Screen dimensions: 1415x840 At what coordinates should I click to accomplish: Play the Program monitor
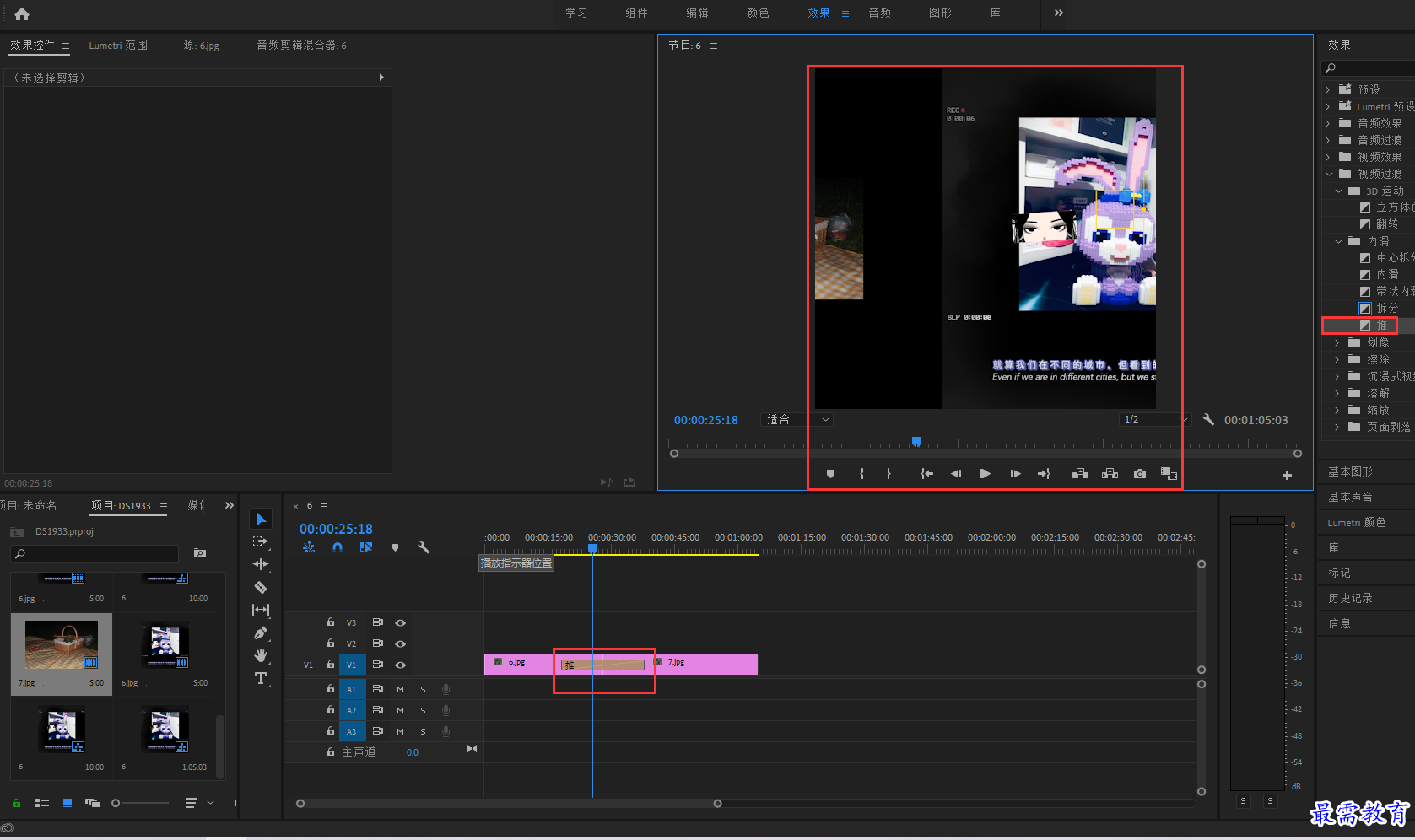[985, 474]
